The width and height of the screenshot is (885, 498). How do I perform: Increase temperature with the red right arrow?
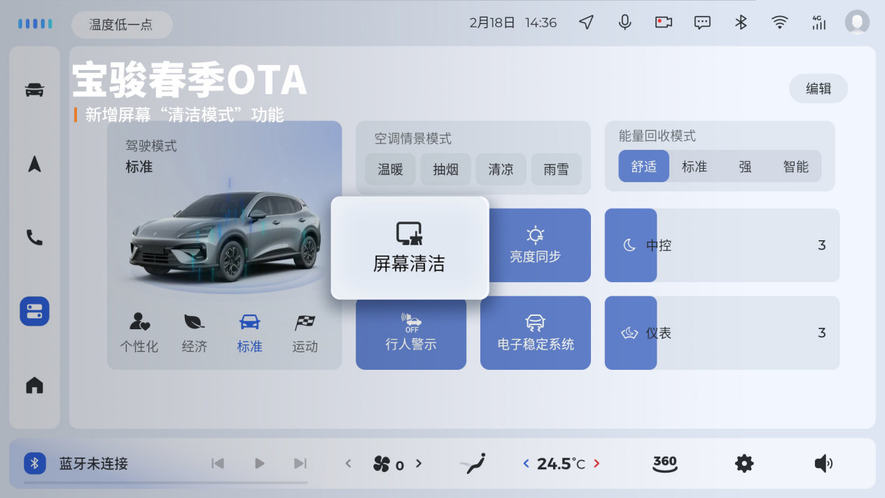[597, 463]
